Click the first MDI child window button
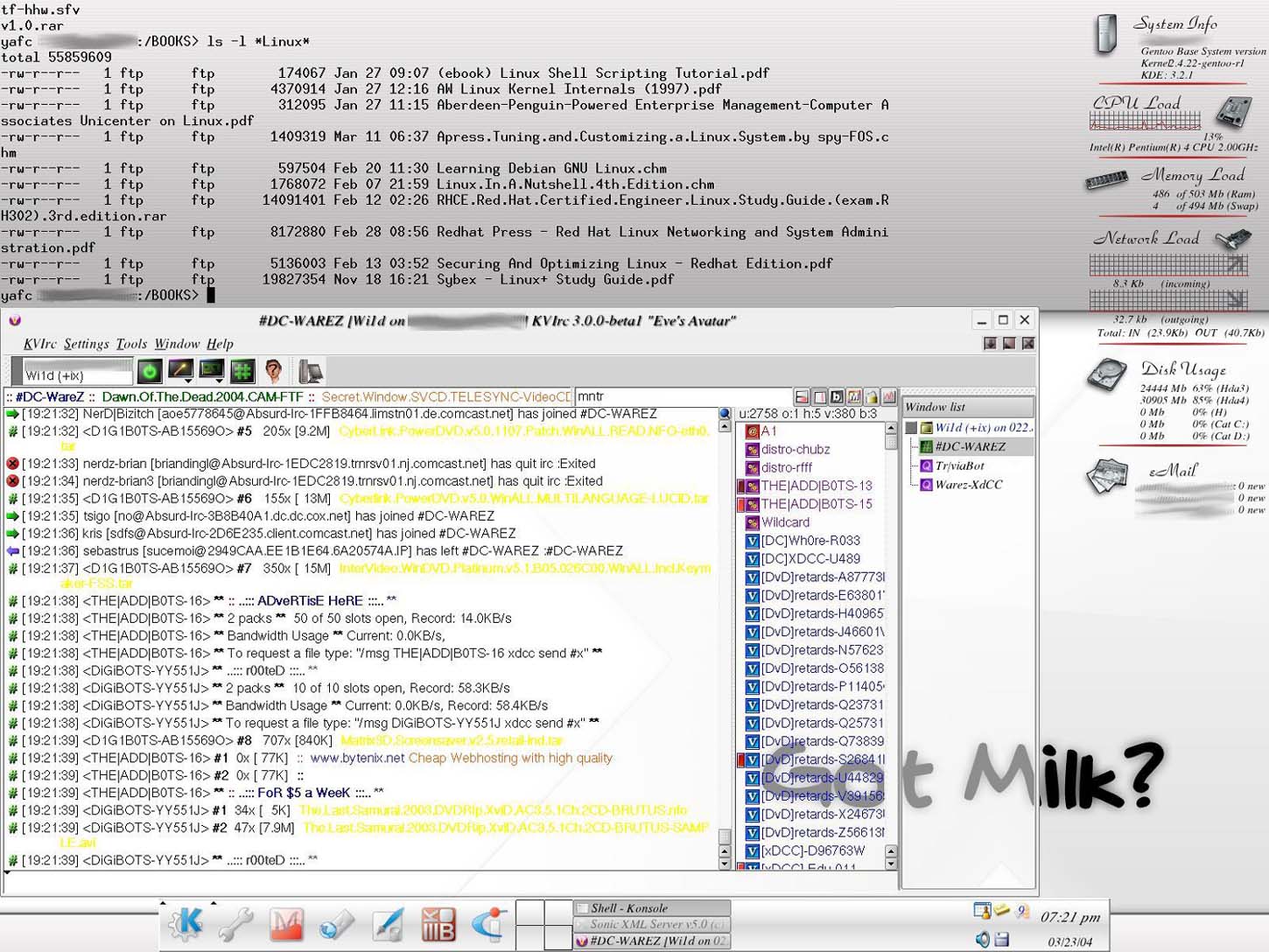The image size is (1269, 952). pos(990,344)
